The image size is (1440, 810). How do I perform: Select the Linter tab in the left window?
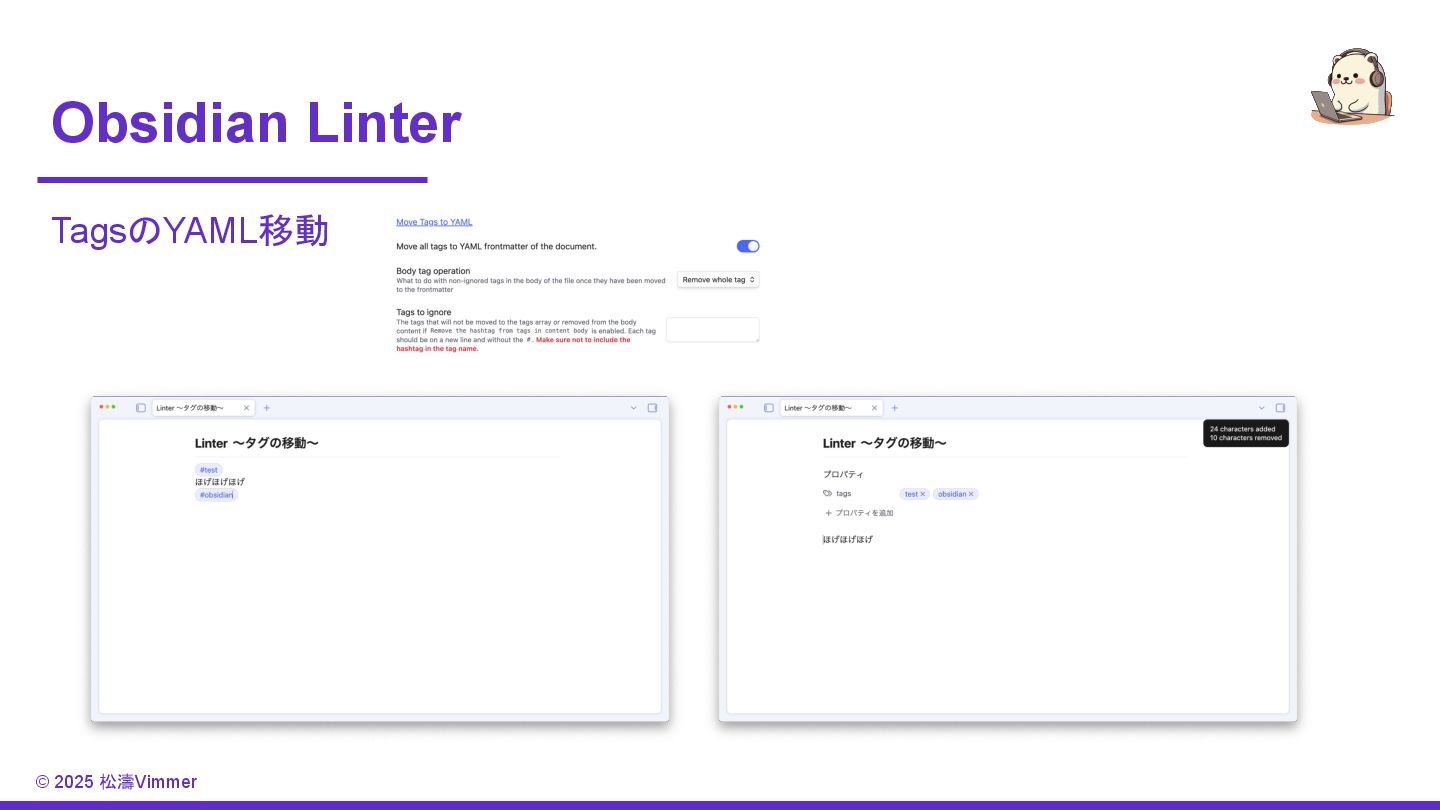point(203,408)
